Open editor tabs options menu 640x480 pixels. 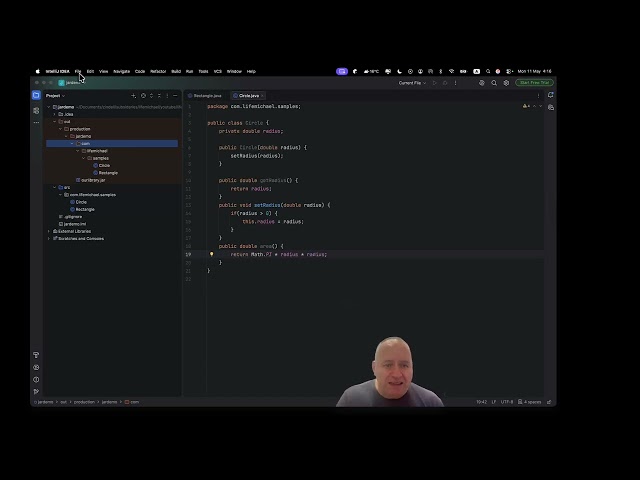pyautogui.click(x=538, y=96)
